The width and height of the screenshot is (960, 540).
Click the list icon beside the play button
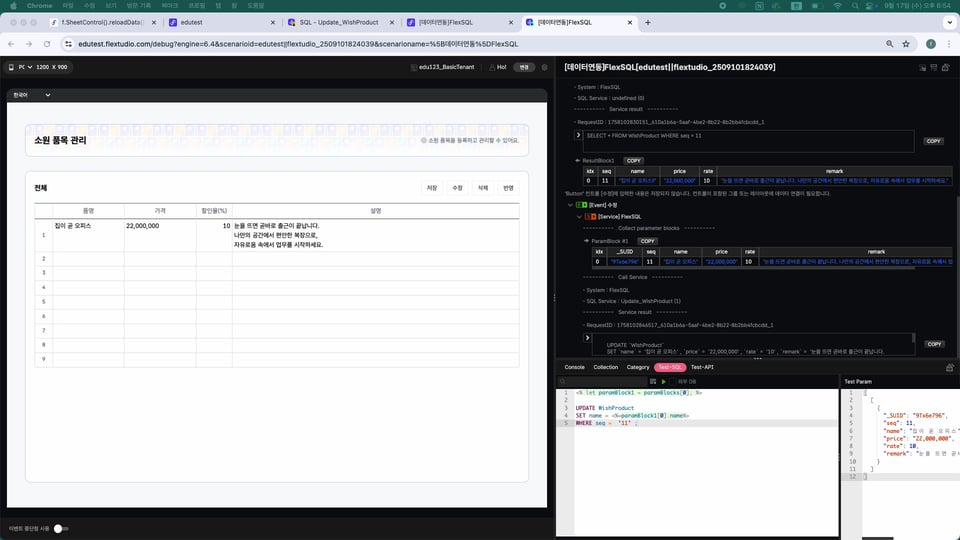[653, 381]
